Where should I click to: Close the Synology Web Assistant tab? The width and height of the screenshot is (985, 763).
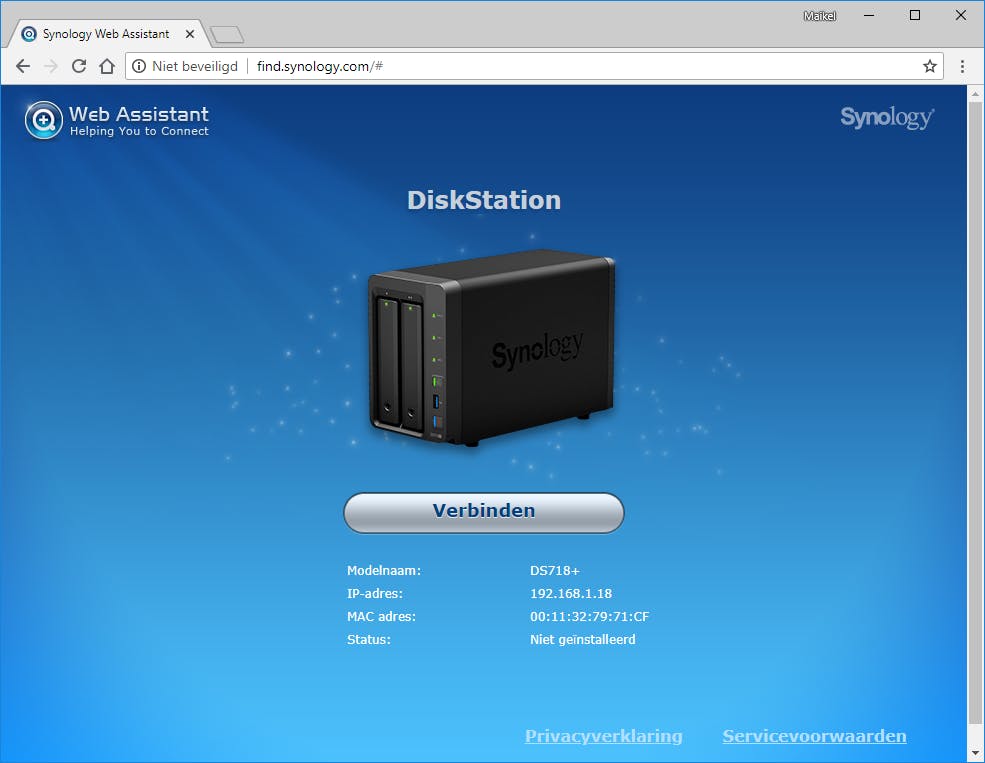(x=190, y=34)
